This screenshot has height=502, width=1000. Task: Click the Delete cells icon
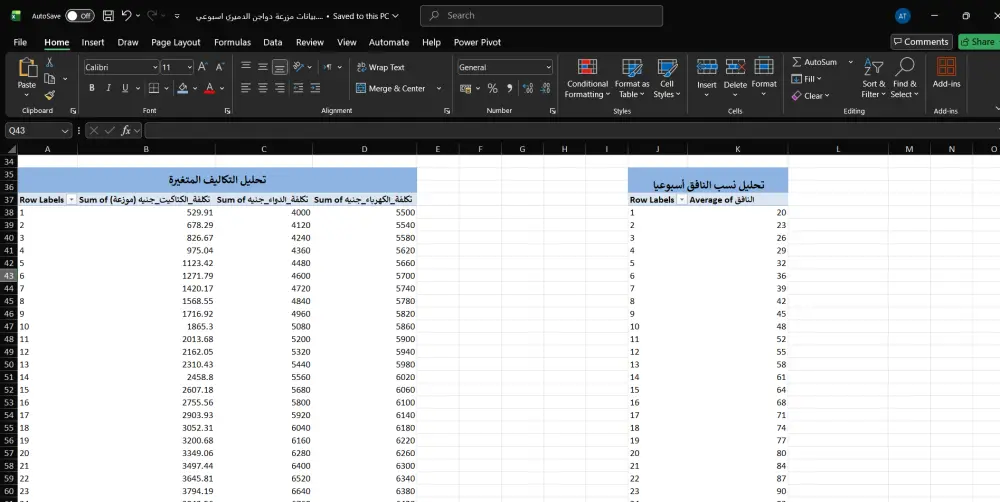coord(735,66)
